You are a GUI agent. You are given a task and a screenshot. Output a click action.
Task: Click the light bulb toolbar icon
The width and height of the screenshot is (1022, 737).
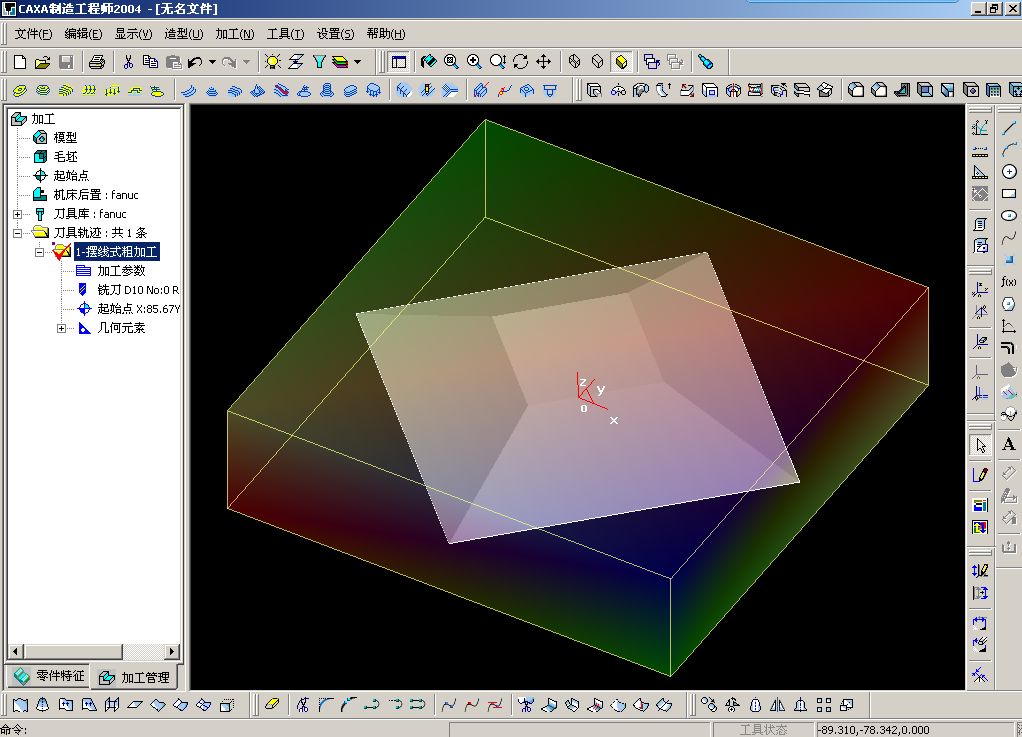click(x=272, y=62)
